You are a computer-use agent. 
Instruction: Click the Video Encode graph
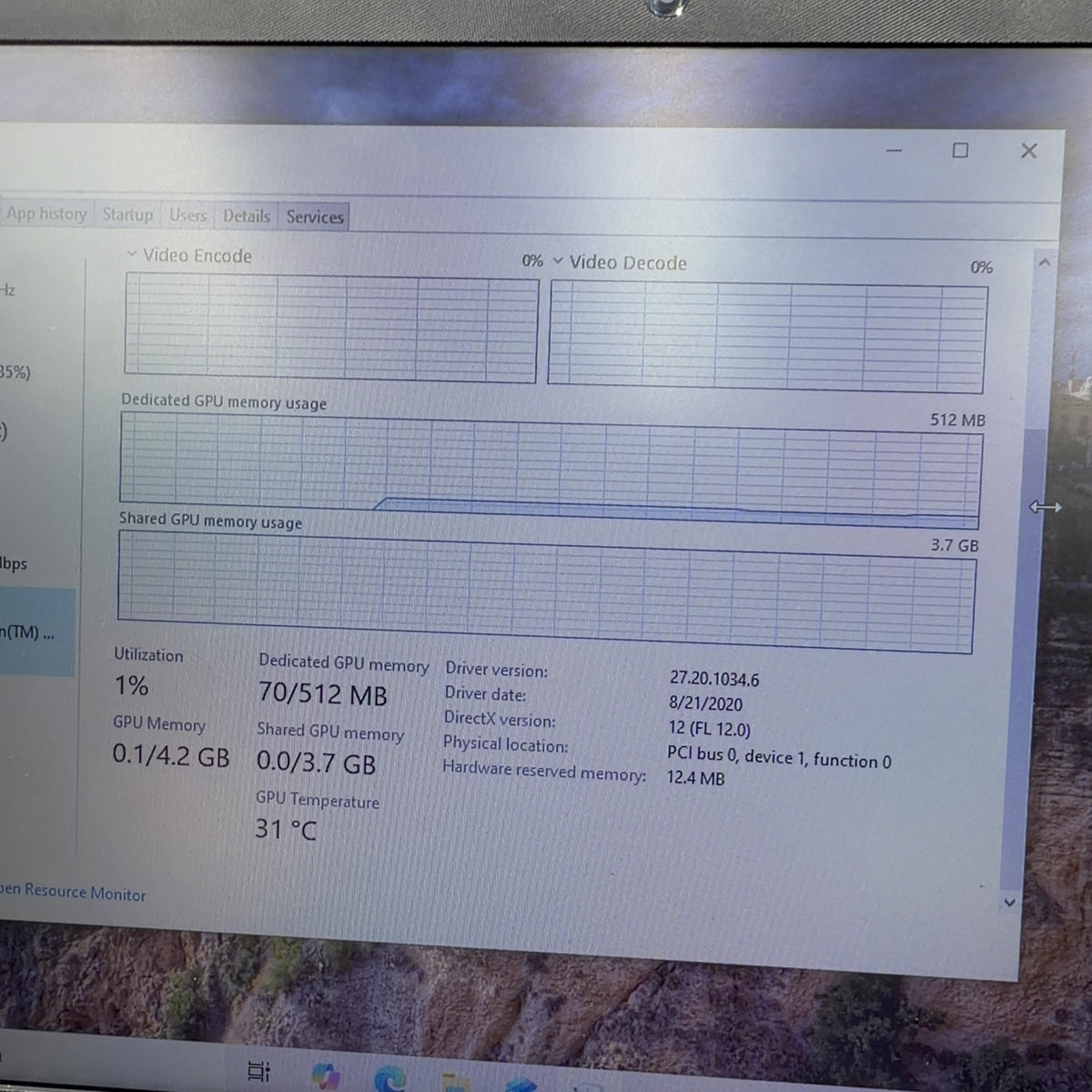331,329
